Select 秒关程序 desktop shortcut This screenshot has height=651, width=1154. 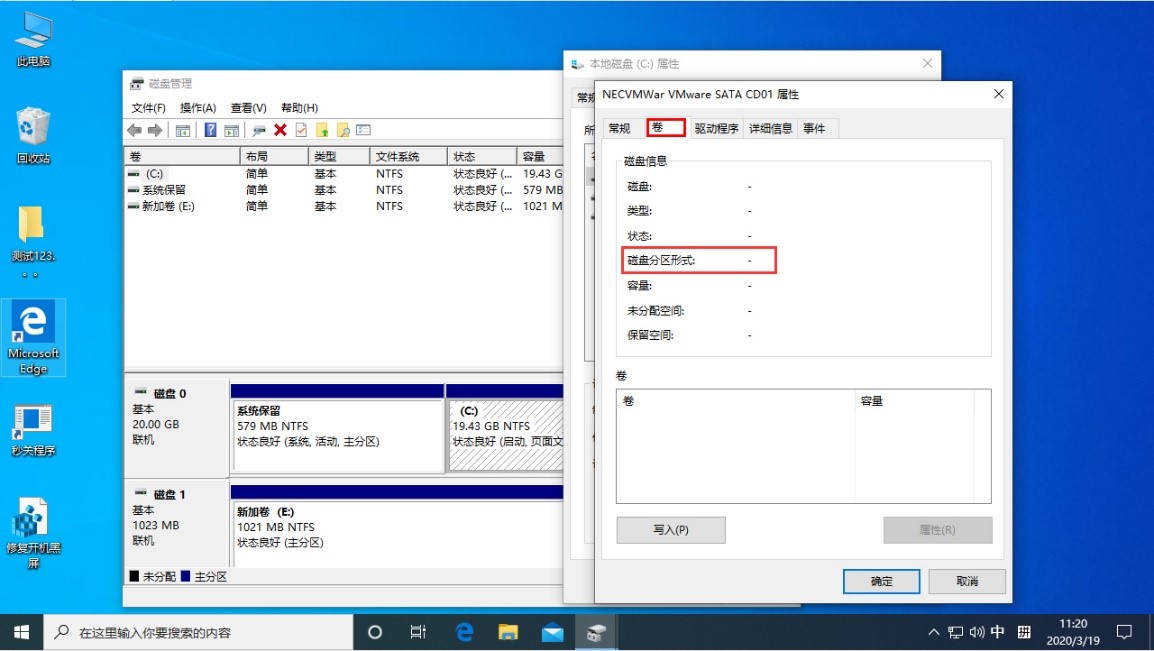(x=33, y=430)
